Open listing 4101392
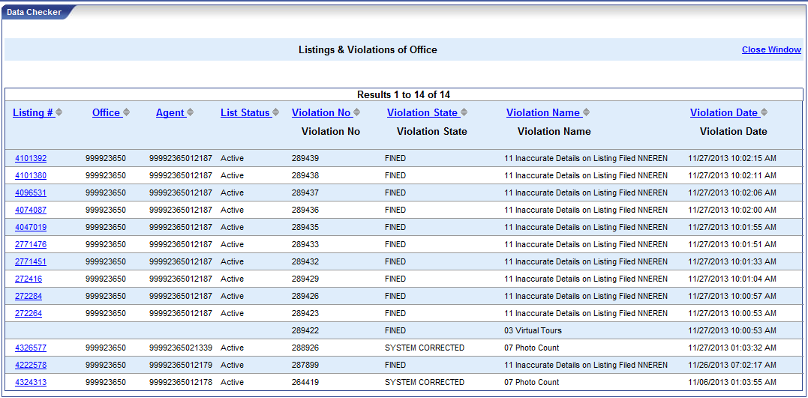This screenshot has width=808, height=398. tap(30, 158)
